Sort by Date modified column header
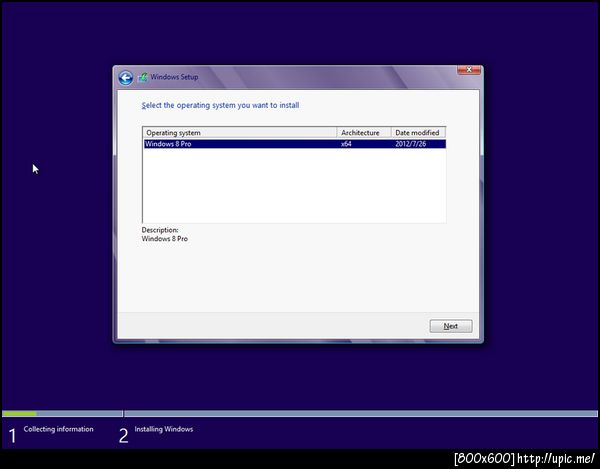This screenshot has height=469, width=600. [x=418, y=133]
